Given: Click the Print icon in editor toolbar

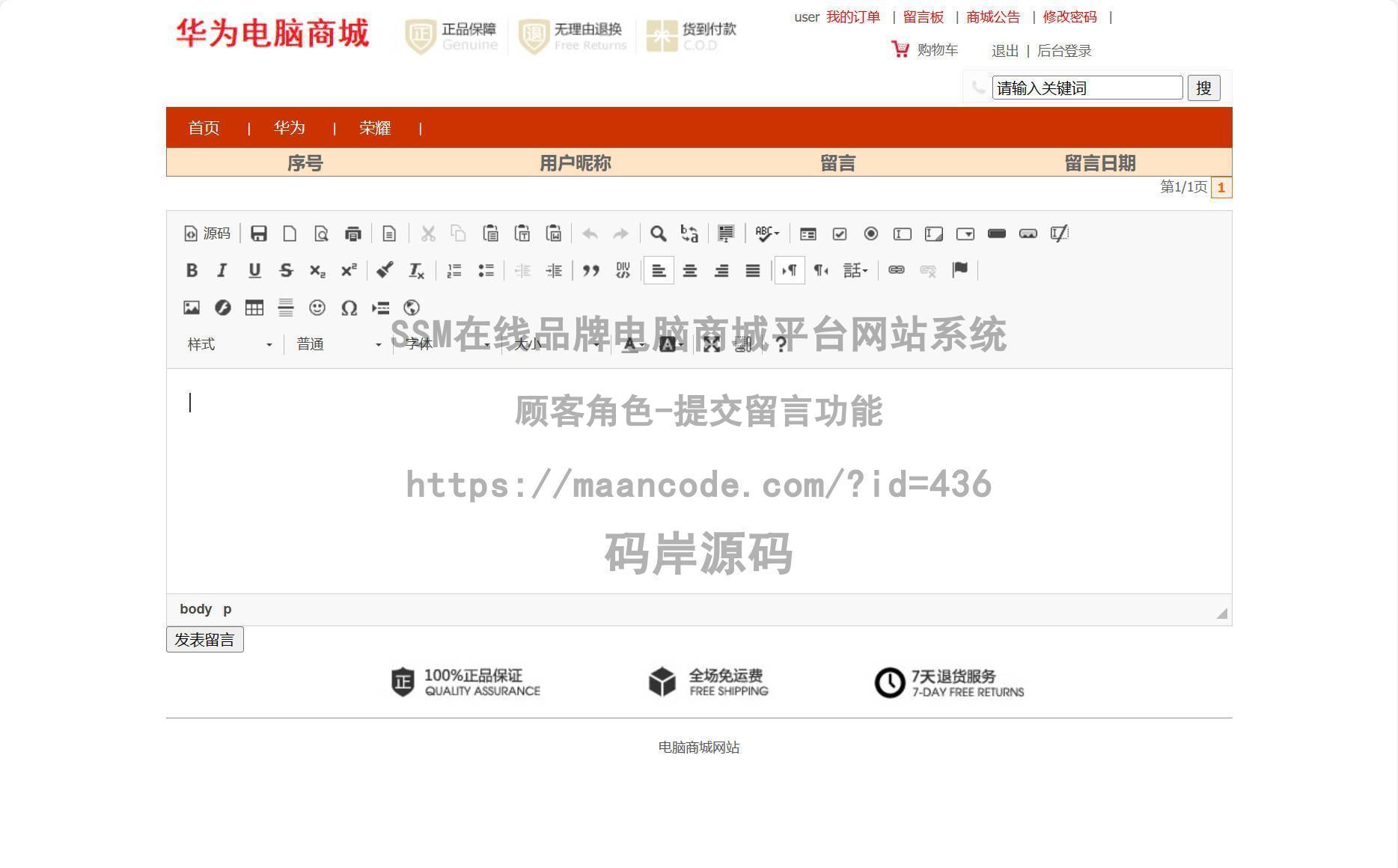Looking at the screenshot, I should coord(352,233).
